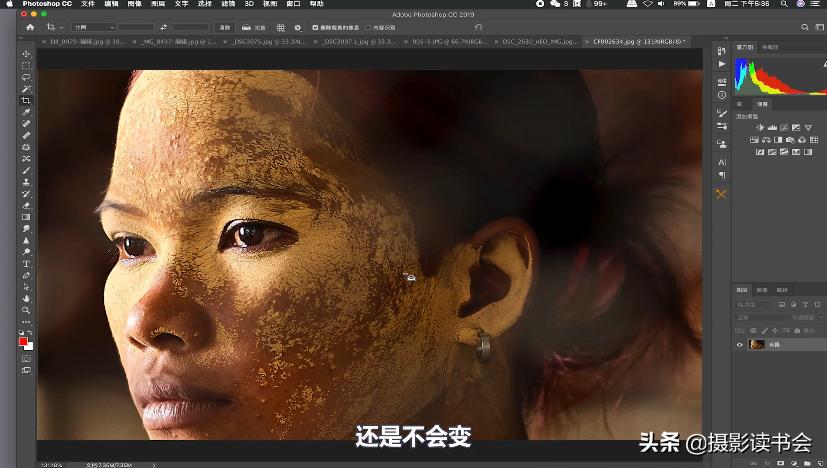Click the crop width input field
The image size is (827, 468).
[136, 27]
